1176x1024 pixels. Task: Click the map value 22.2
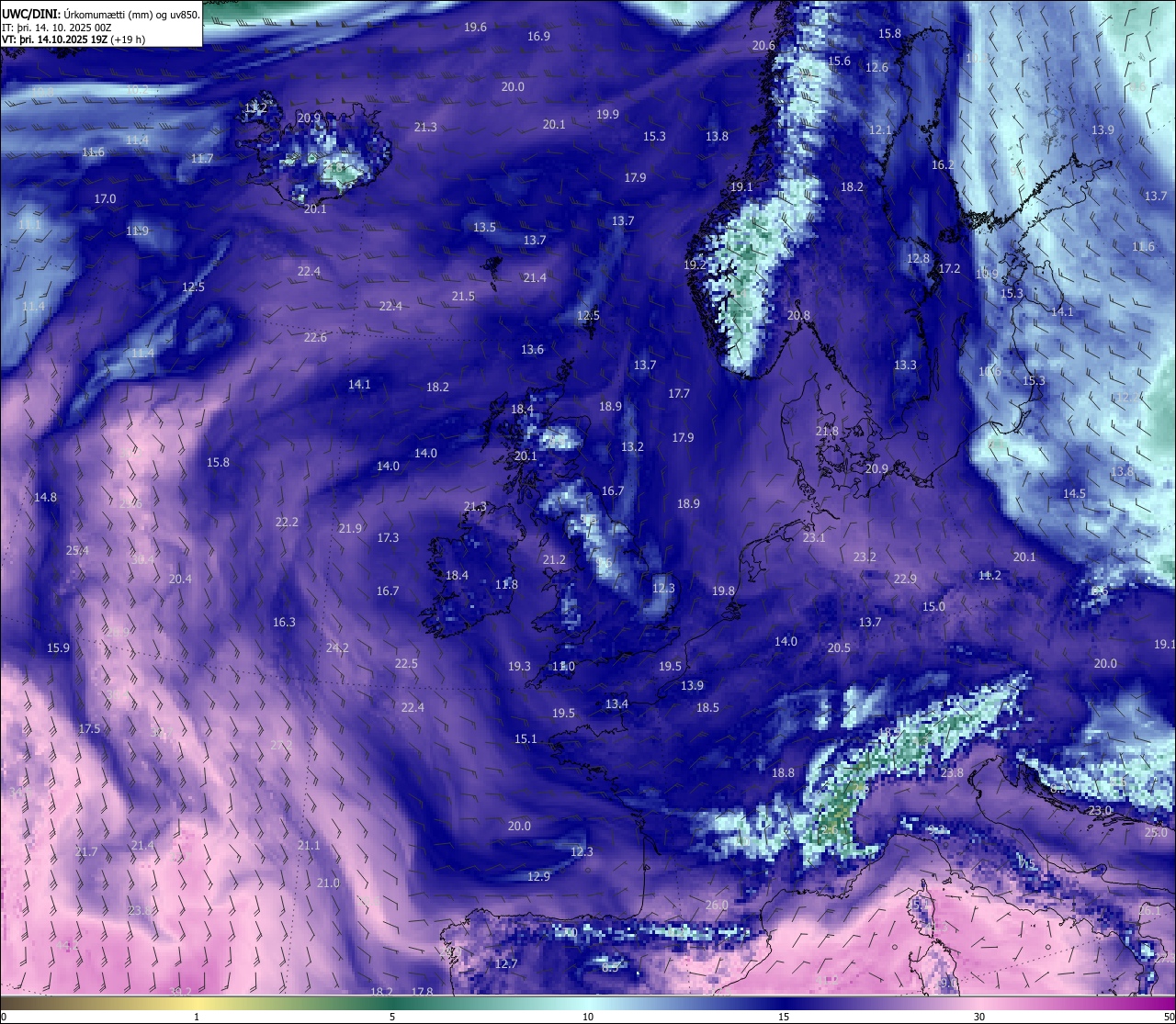pyautogui.click(x=287, y=523)
